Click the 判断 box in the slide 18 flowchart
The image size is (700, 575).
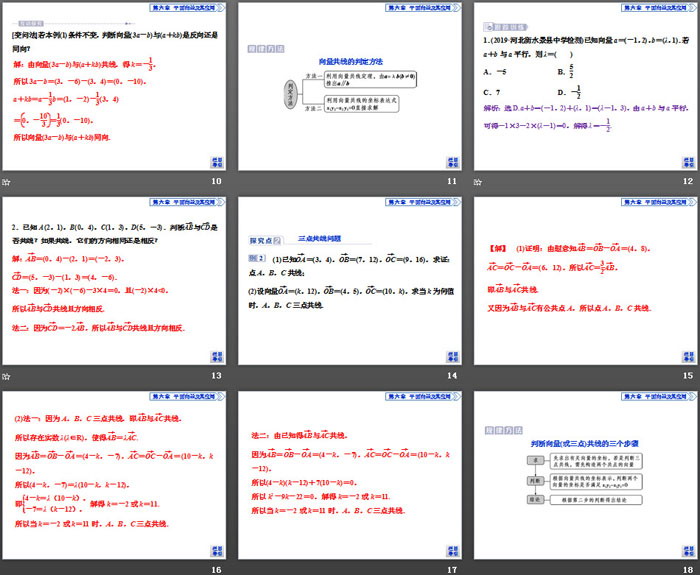tap(535, 481)
